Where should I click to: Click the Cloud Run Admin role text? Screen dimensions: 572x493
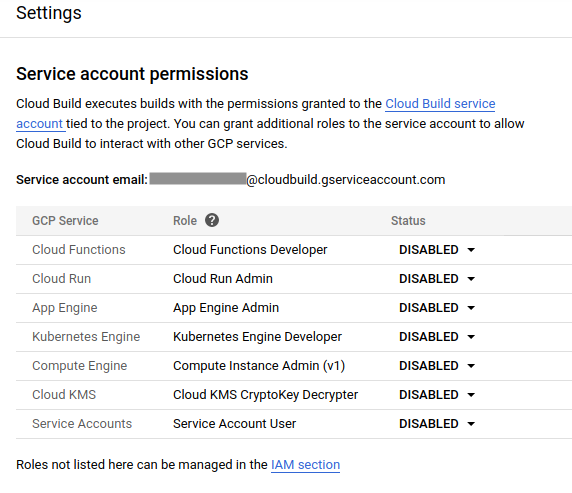[223, 279]
